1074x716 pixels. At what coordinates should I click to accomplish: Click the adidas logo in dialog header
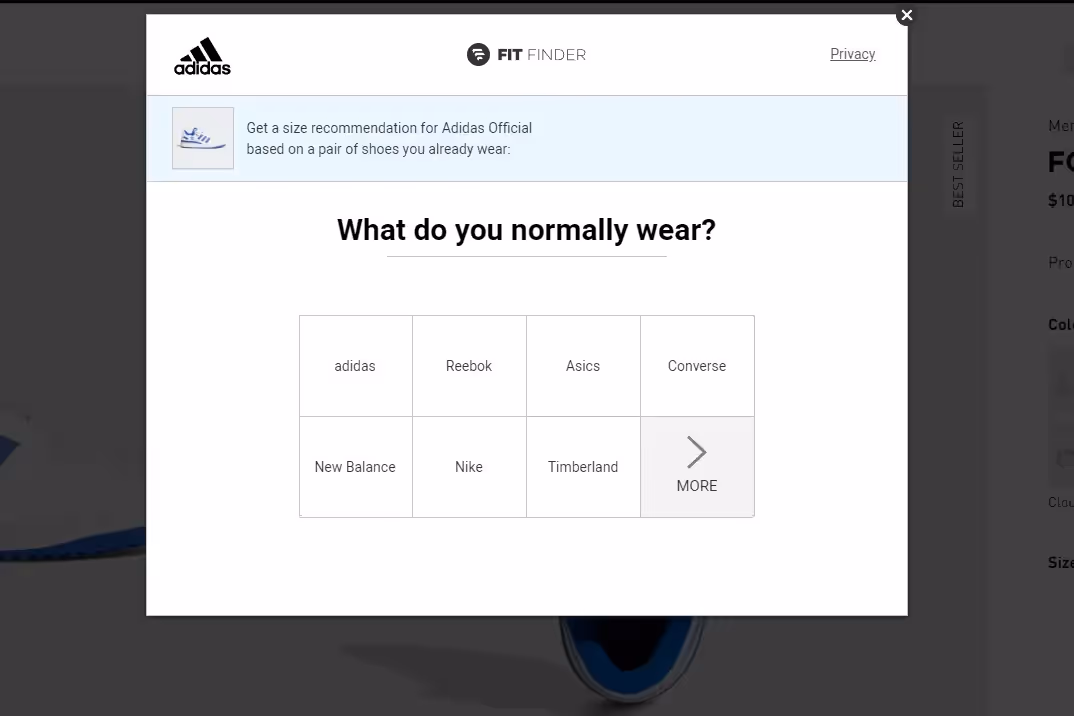(202, 56)
